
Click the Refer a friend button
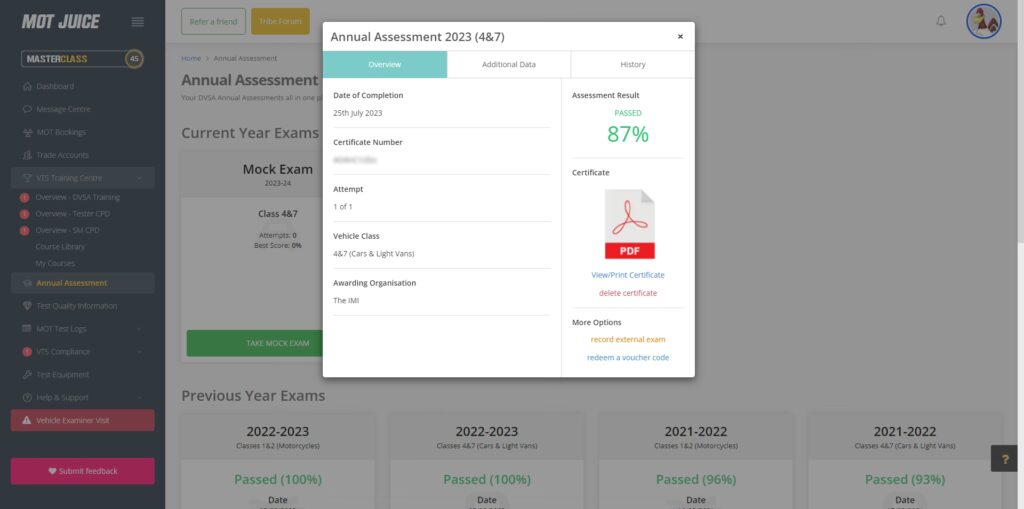(213, 21)
